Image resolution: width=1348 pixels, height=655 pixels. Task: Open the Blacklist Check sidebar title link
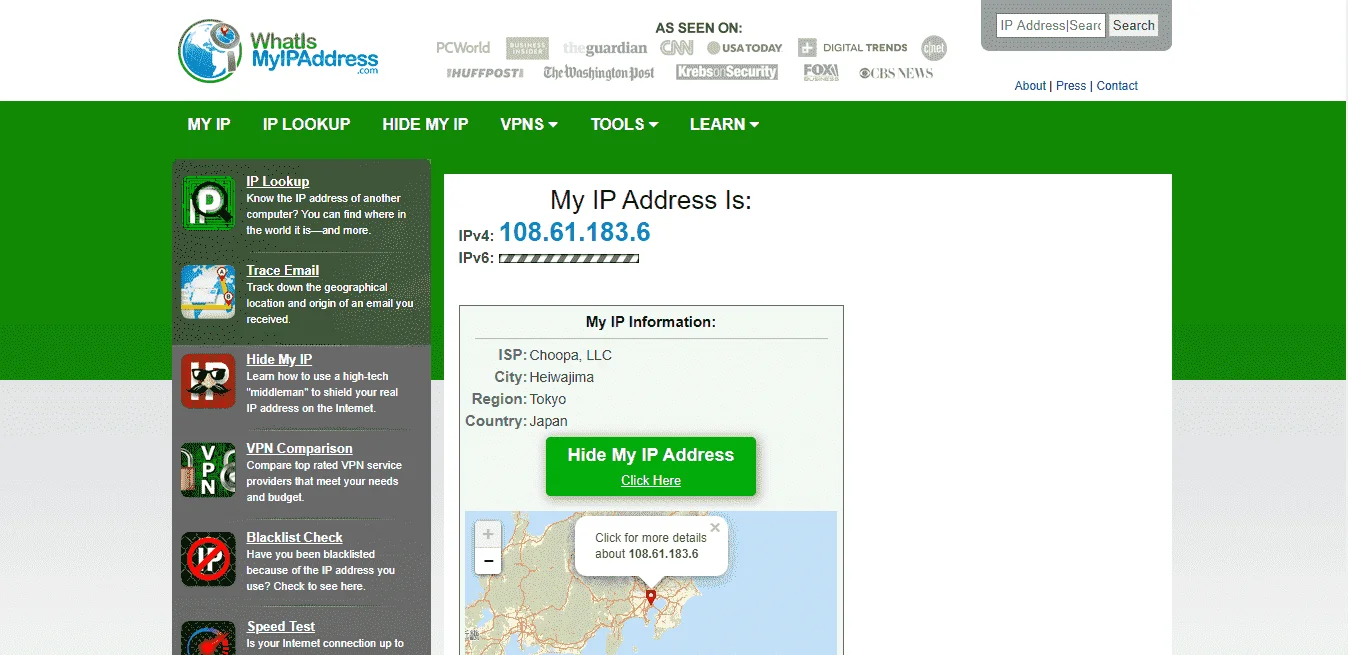[x=295, y=537]
